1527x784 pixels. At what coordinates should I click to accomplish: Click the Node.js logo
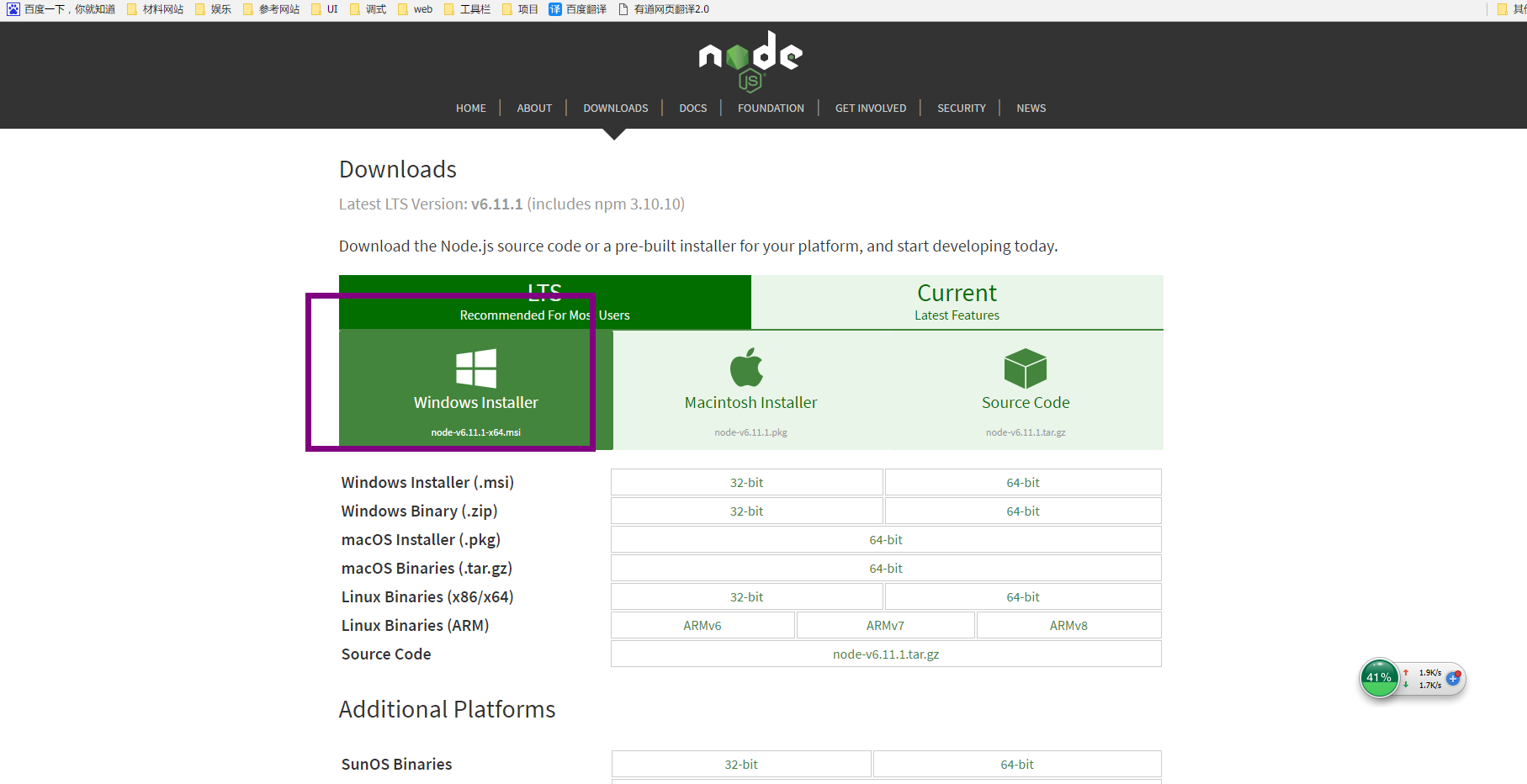point(750,61)
